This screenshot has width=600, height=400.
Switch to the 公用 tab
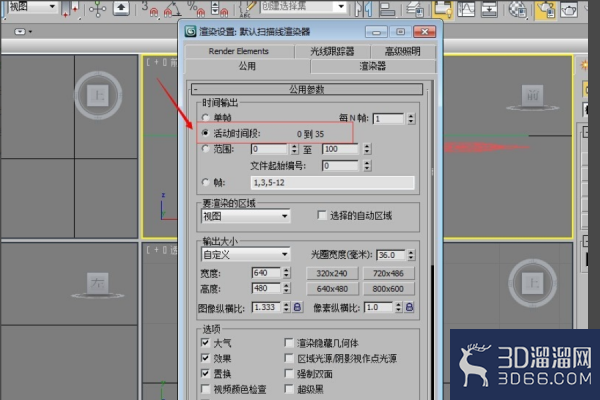pos(247,66)
